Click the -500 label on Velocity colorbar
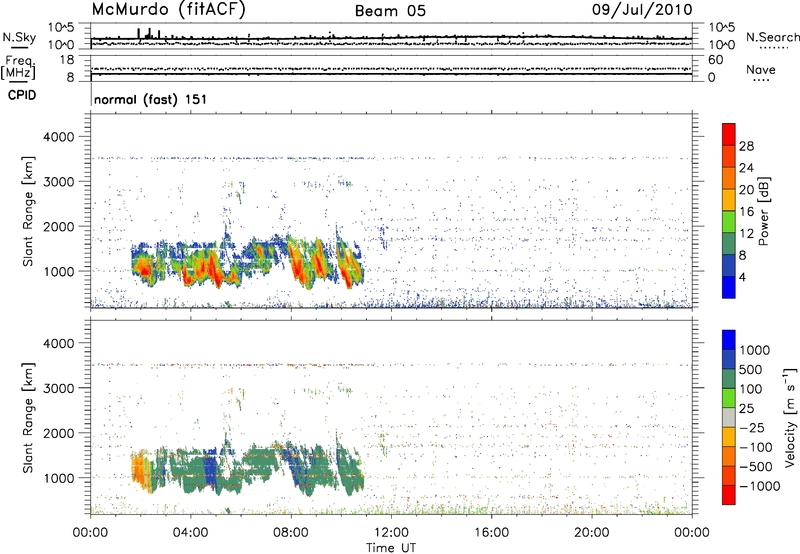 (x=757, y=467)
